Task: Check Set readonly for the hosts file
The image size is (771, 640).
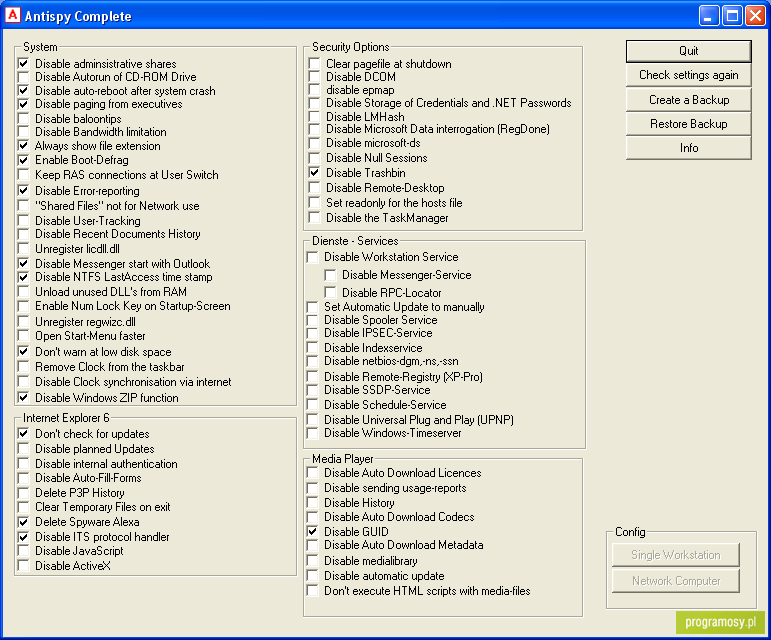Action: pos(314,203)
